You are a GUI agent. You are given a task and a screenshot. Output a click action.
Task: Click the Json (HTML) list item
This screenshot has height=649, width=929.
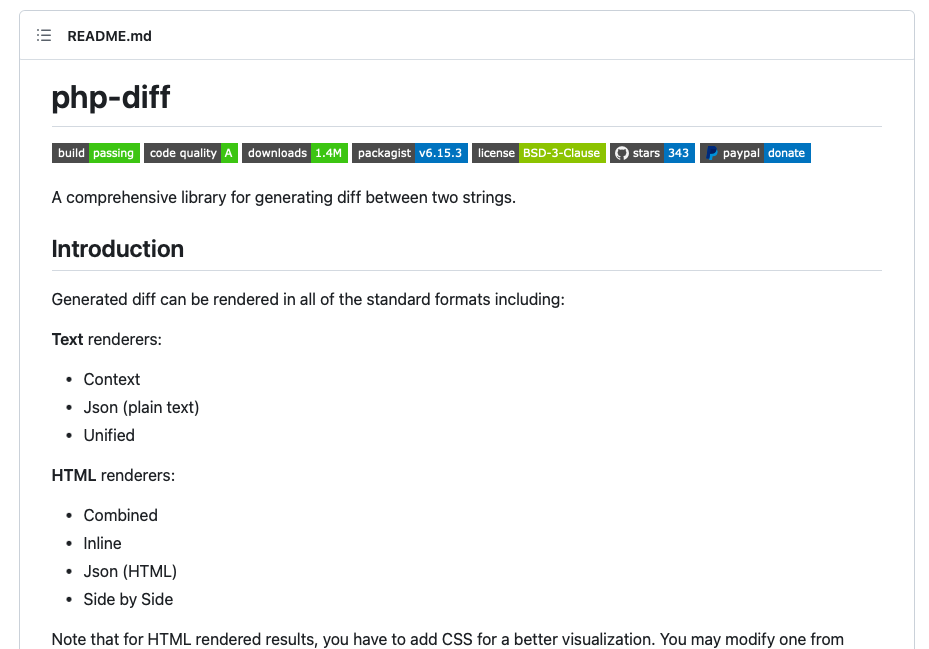[x=130, y=571]
